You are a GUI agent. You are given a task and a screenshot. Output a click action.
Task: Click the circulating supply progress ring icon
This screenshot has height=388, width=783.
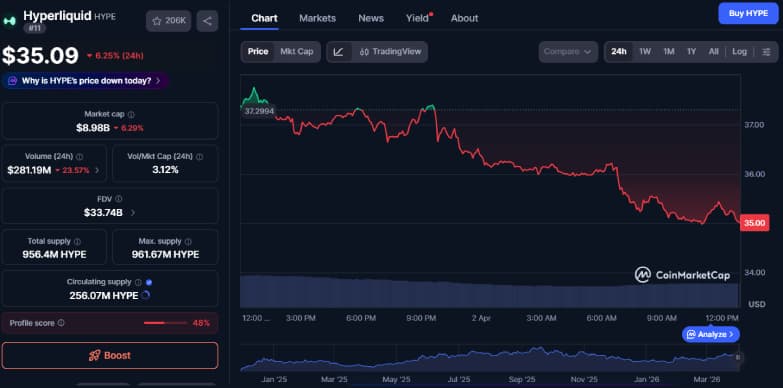point(146,296)
